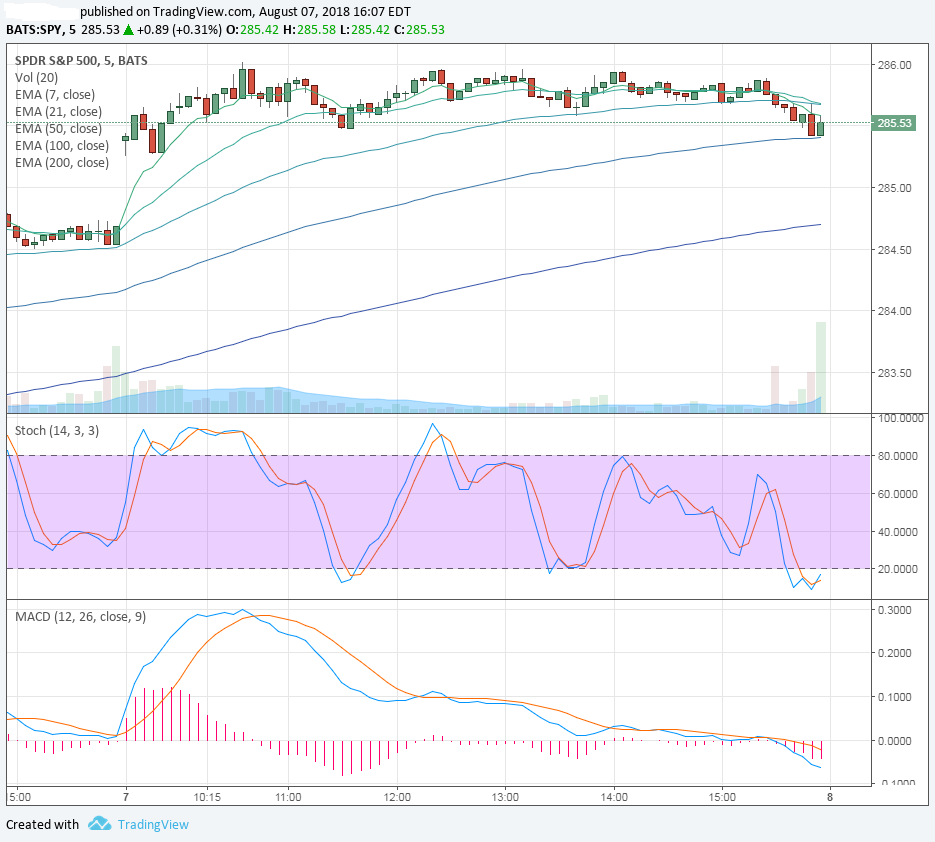Click the SPDR S&P 500, 5, BATS legend title

(81, 60)
